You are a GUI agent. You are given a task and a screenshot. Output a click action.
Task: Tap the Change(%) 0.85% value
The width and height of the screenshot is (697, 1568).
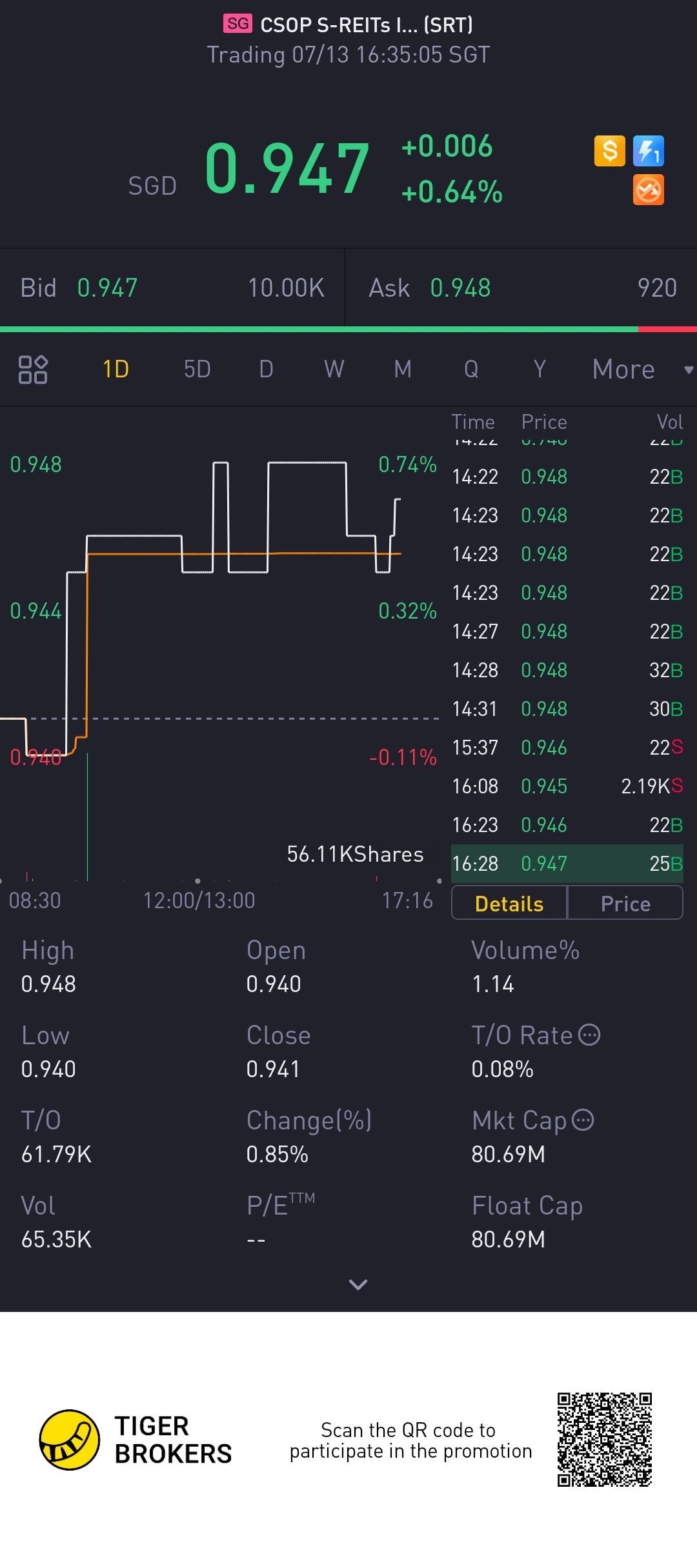(x=278, y=1155)
